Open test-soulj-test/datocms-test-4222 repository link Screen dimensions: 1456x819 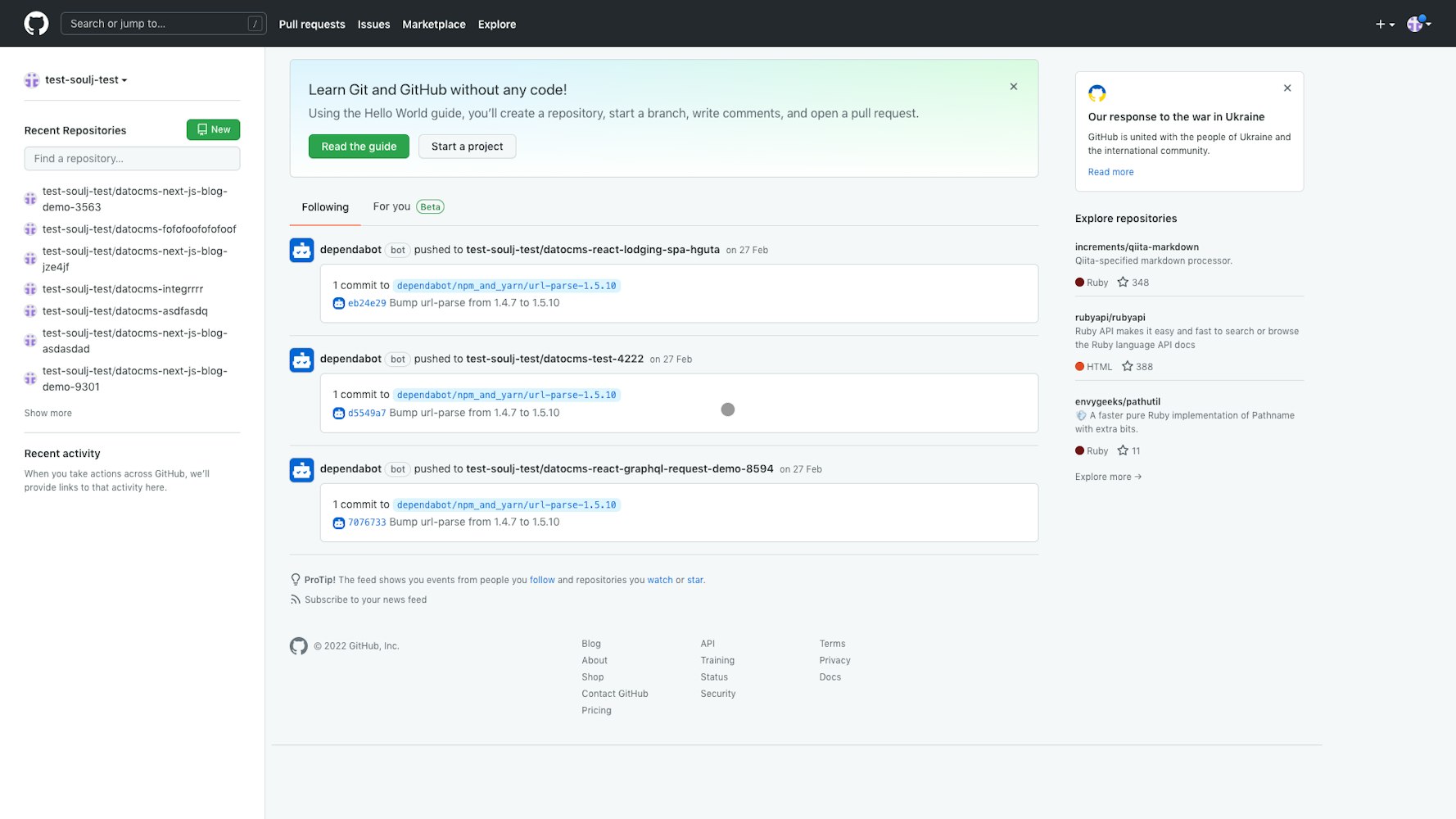pyautogui.click(x=554, y=360)
